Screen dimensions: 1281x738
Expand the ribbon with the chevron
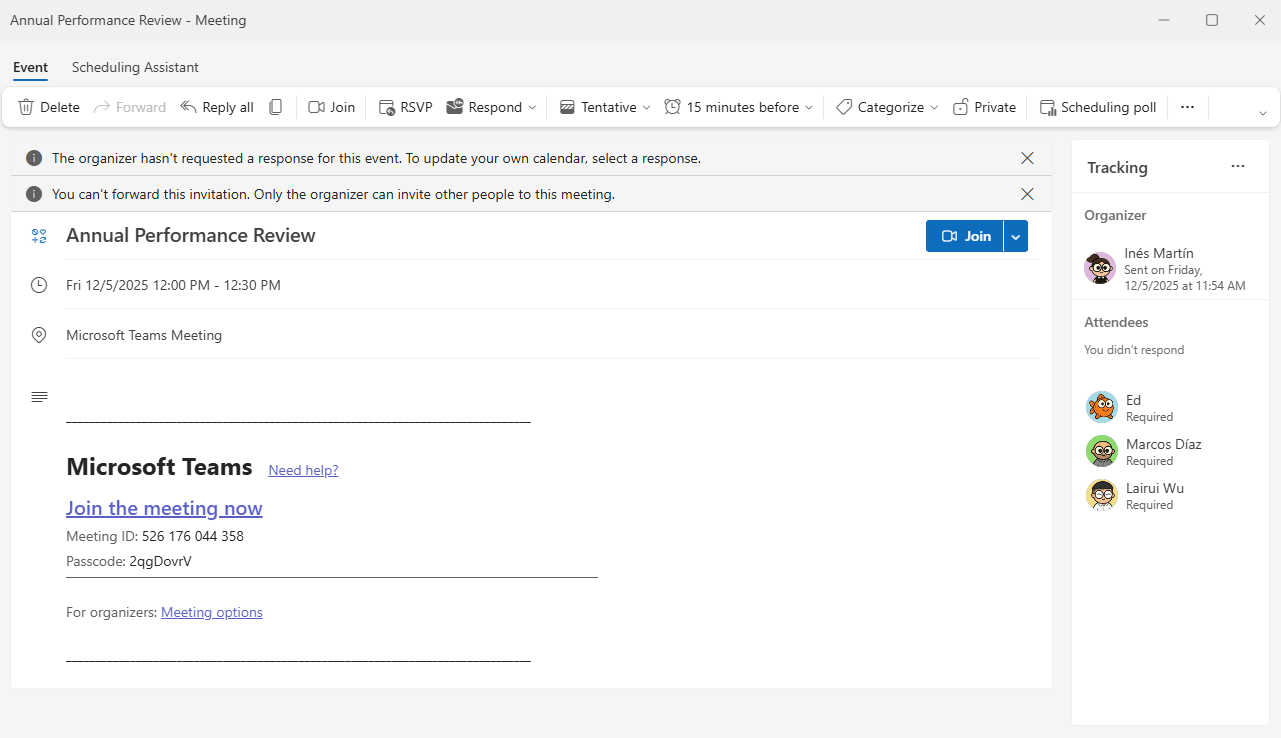click(x=1263, y=113)
